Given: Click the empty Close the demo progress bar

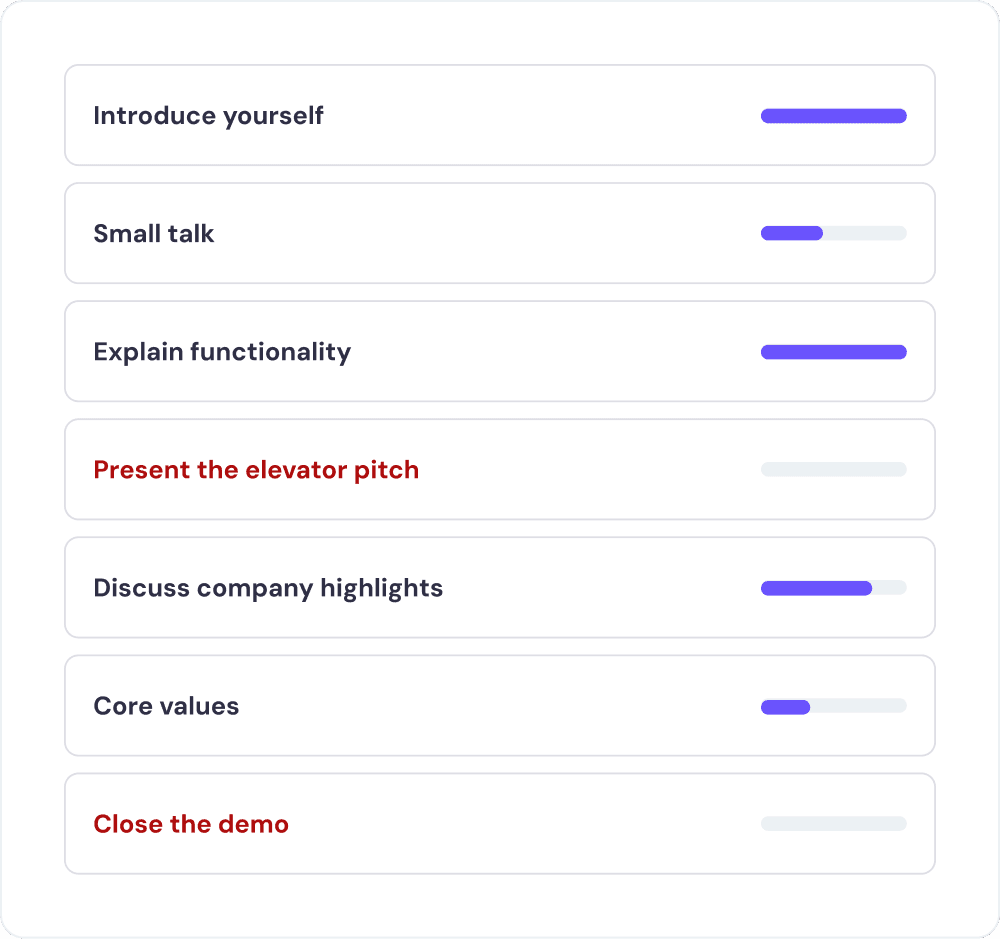Looking at the screenshot, I should pos(833,823).
